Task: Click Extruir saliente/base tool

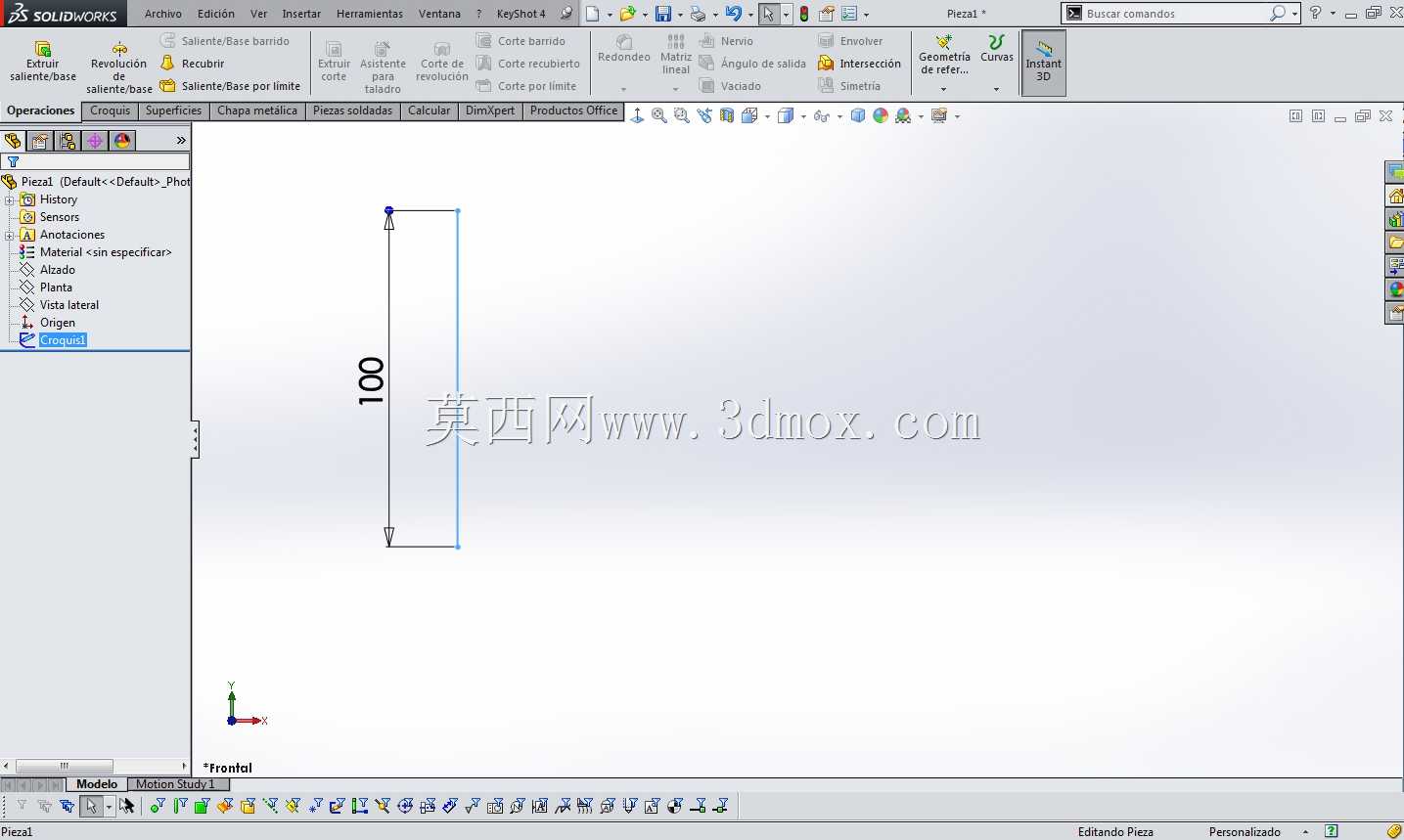Action: pos(43,63)
